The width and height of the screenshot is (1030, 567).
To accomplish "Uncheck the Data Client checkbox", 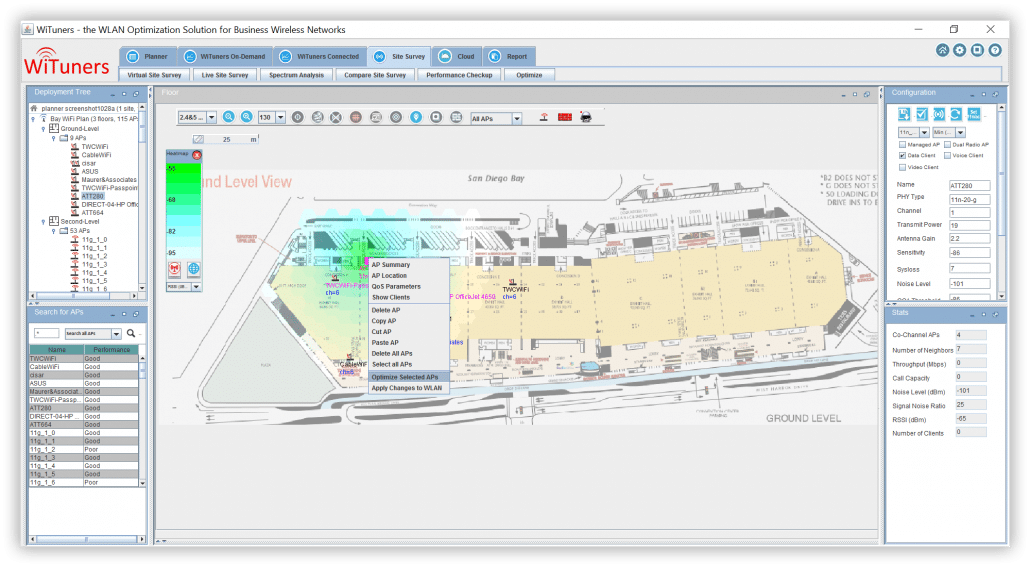I will pos(902,156).
